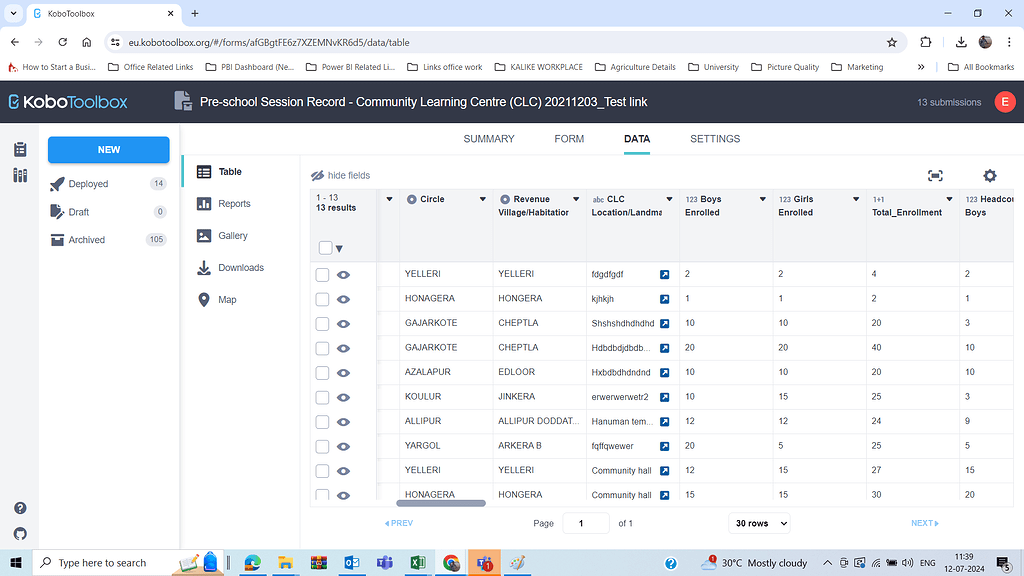Check the select-all submissions checkbox
This screenshot has width=1024, height=576.
click(x=324, y=246)
